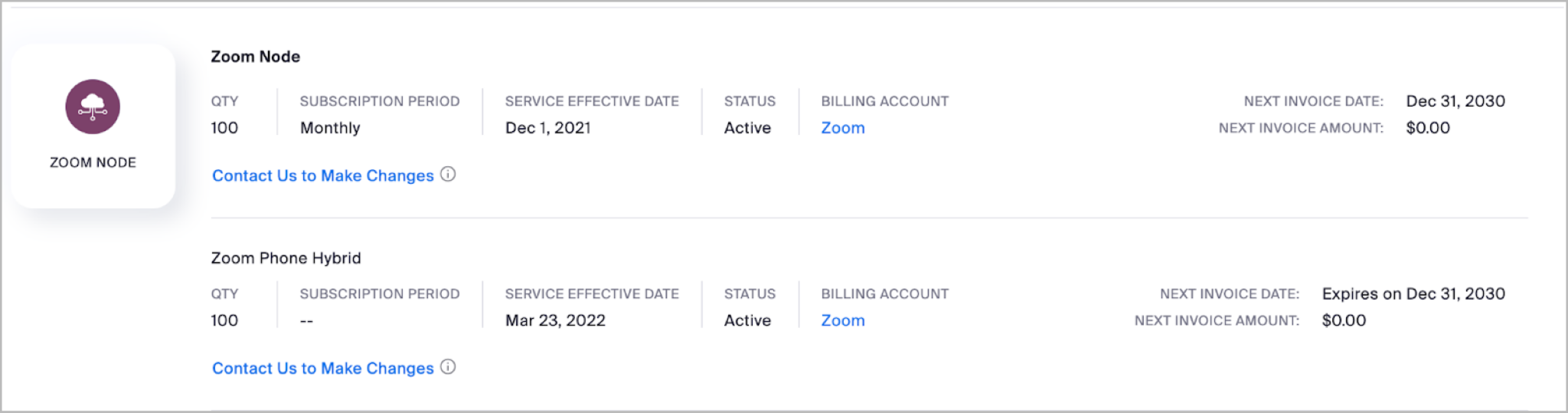The image size is (1568, 413).
Task: Open Contact Us to Make Changes for Zoom Phone Hybrid
Action: (322, 369)
